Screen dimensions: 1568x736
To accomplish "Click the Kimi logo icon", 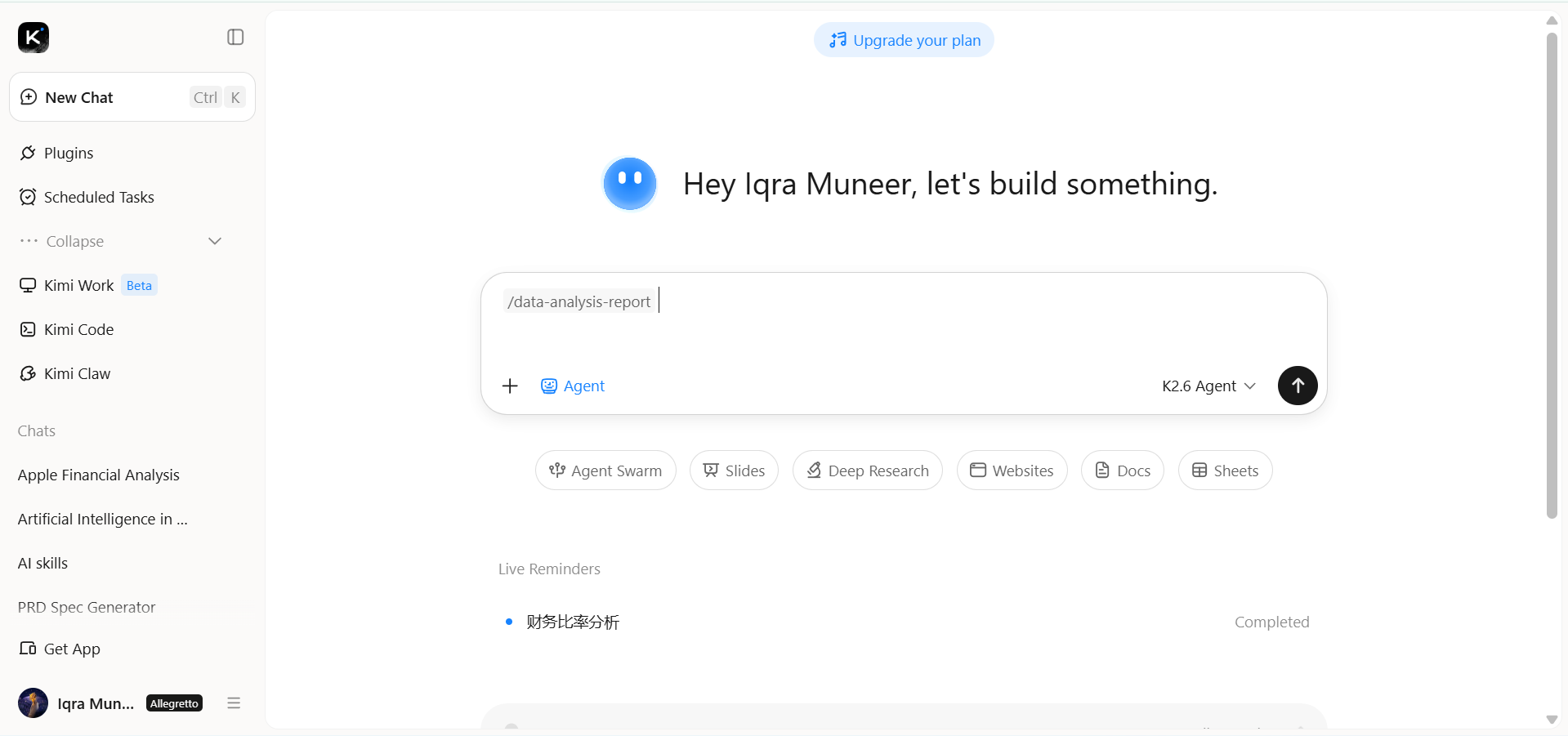I will (x=34, y=38).
